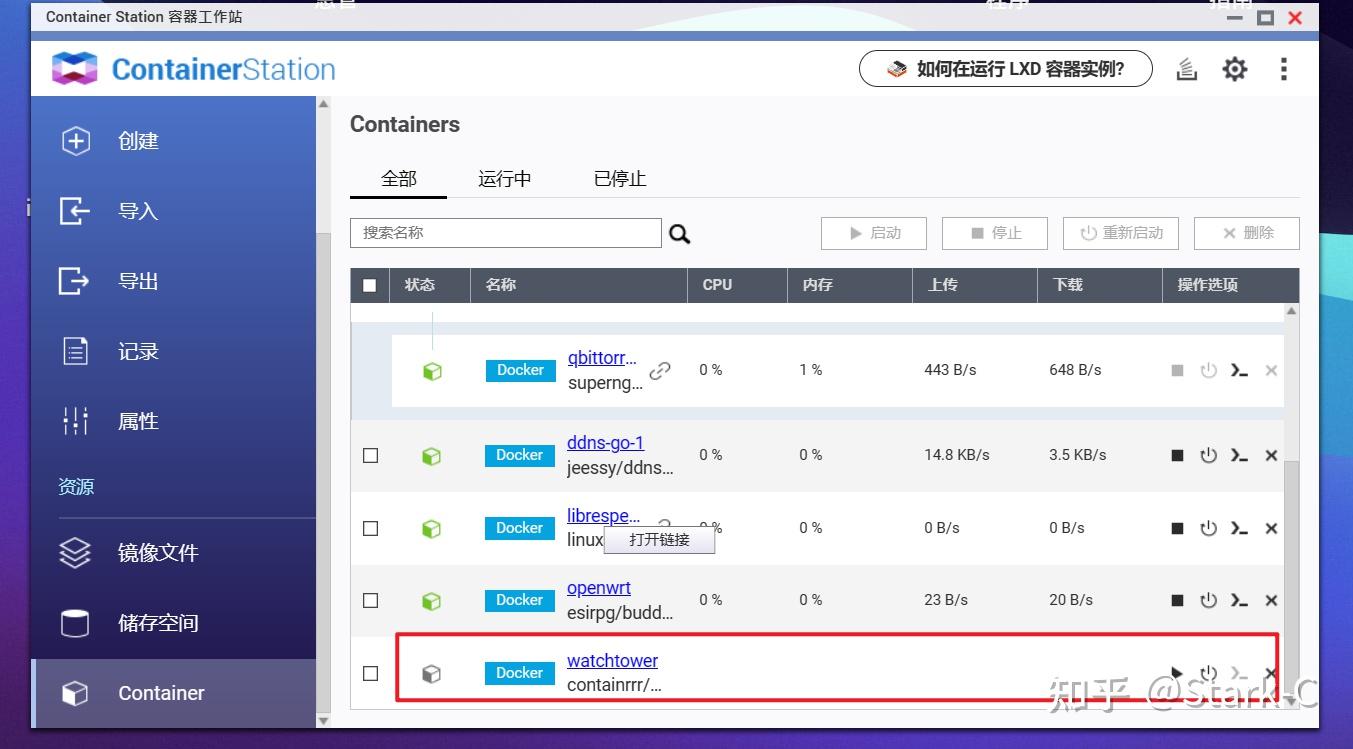
Task: Click the Images stack icon in sidebar
Action: (x=75, y=553)
